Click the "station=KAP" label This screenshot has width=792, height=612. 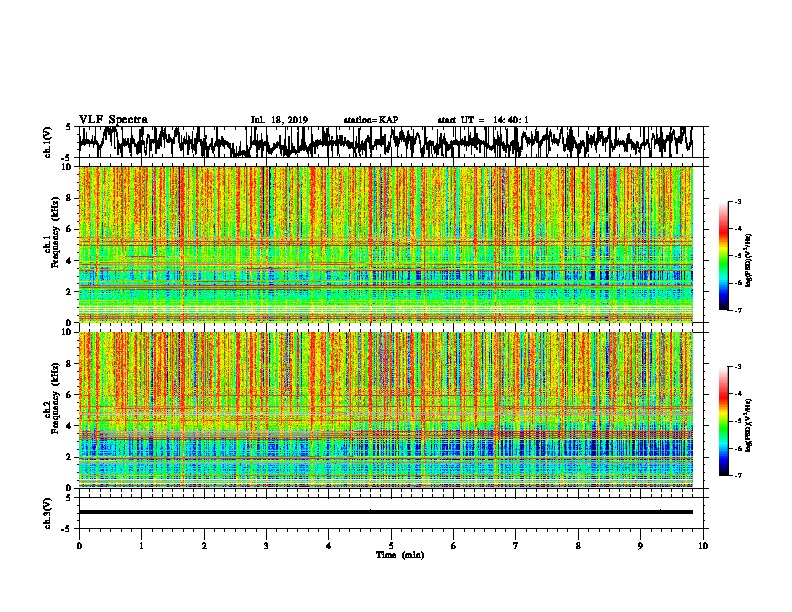pos(371,120)
